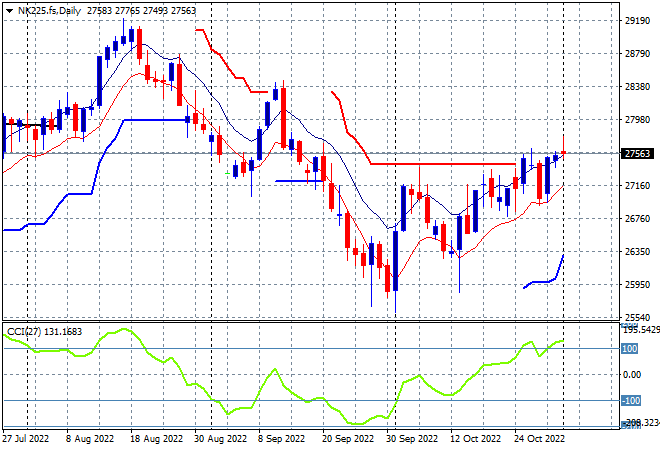Click the 25540 price axis label
This screenshot has width=660, height=450.
coord(637,317)
